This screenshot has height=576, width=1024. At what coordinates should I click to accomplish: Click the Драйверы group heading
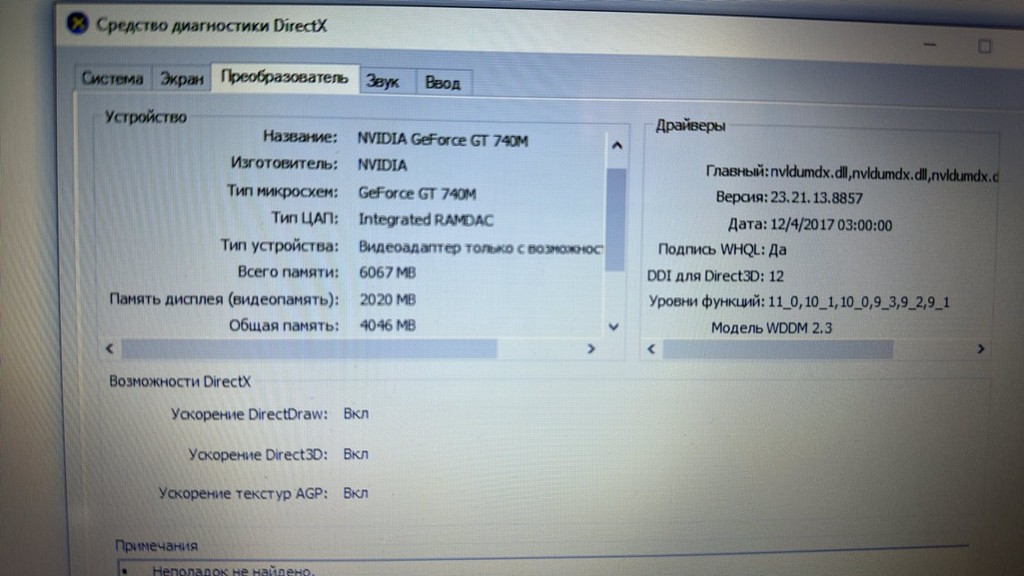pyautogui.click(x=690, y=125)
